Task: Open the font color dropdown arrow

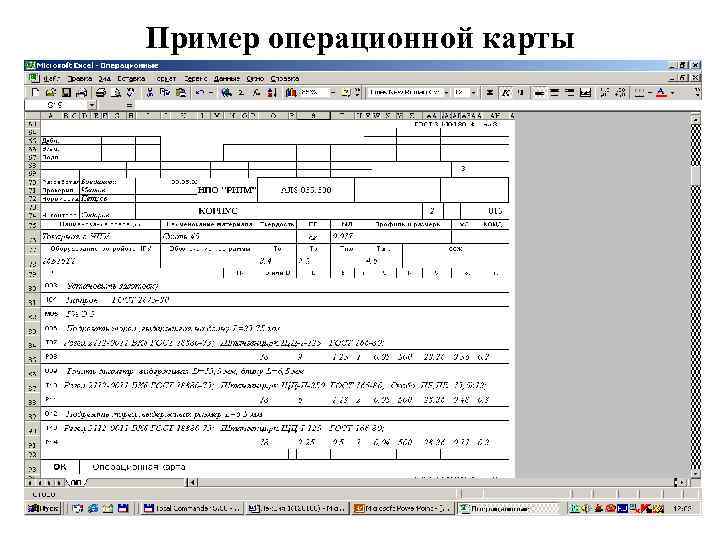Action: coord(672,93)
